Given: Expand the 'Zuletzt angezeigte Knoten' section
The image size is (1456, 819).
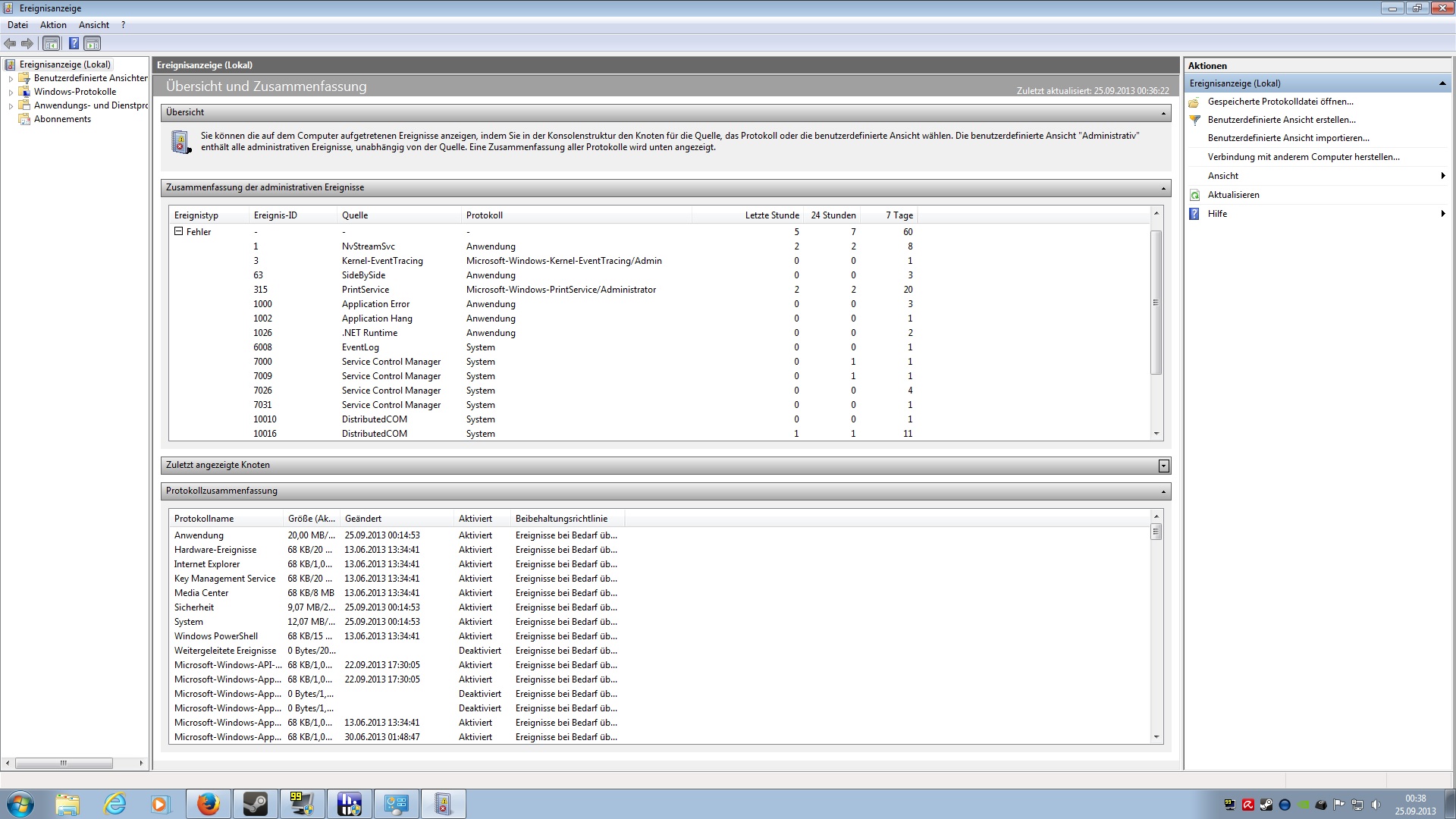Looking at the screenshot, I should (1163, 466).
